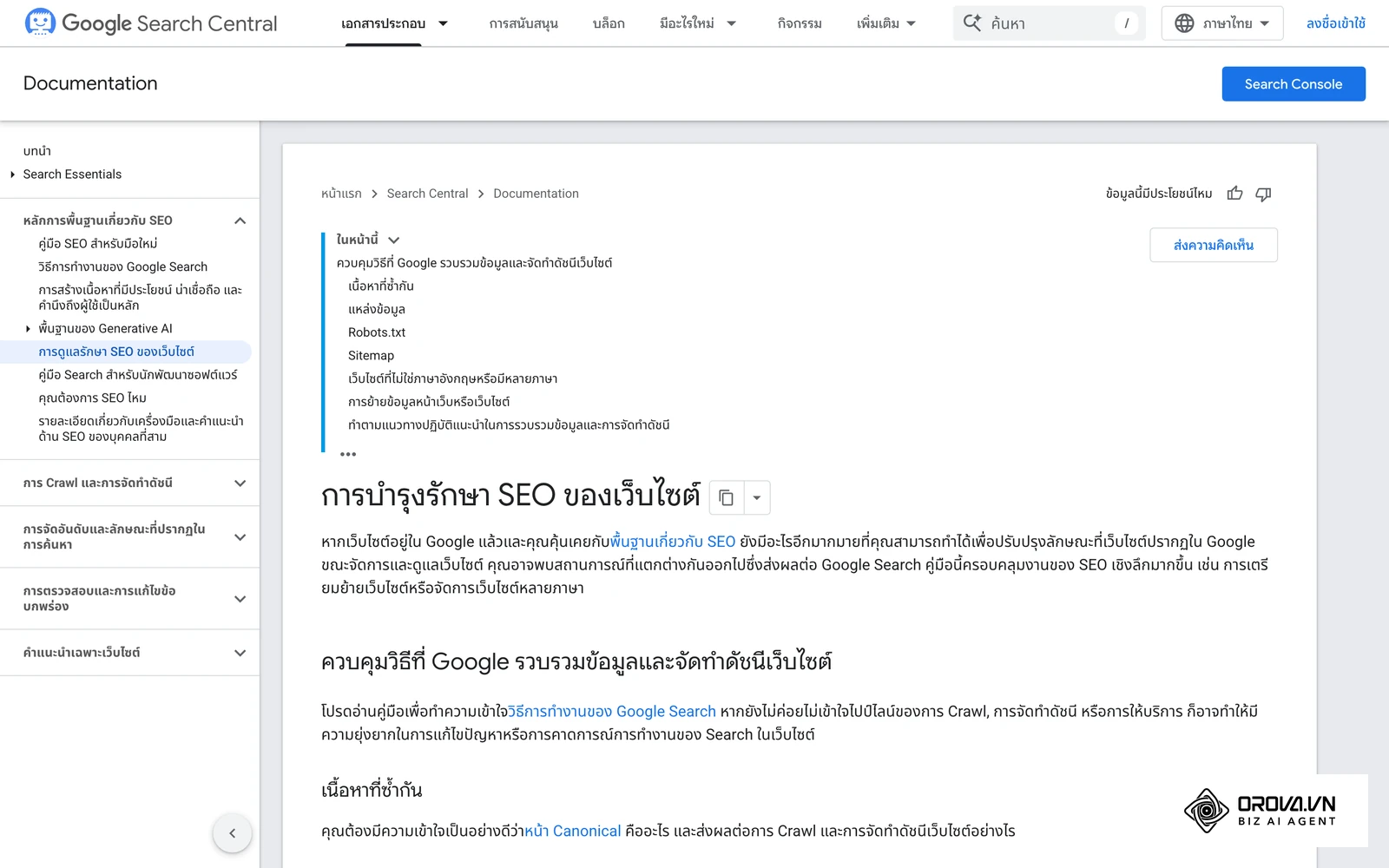Click the globe language icon
The width and height of the screenshot is (1389, 868).
coord(1184,23)
